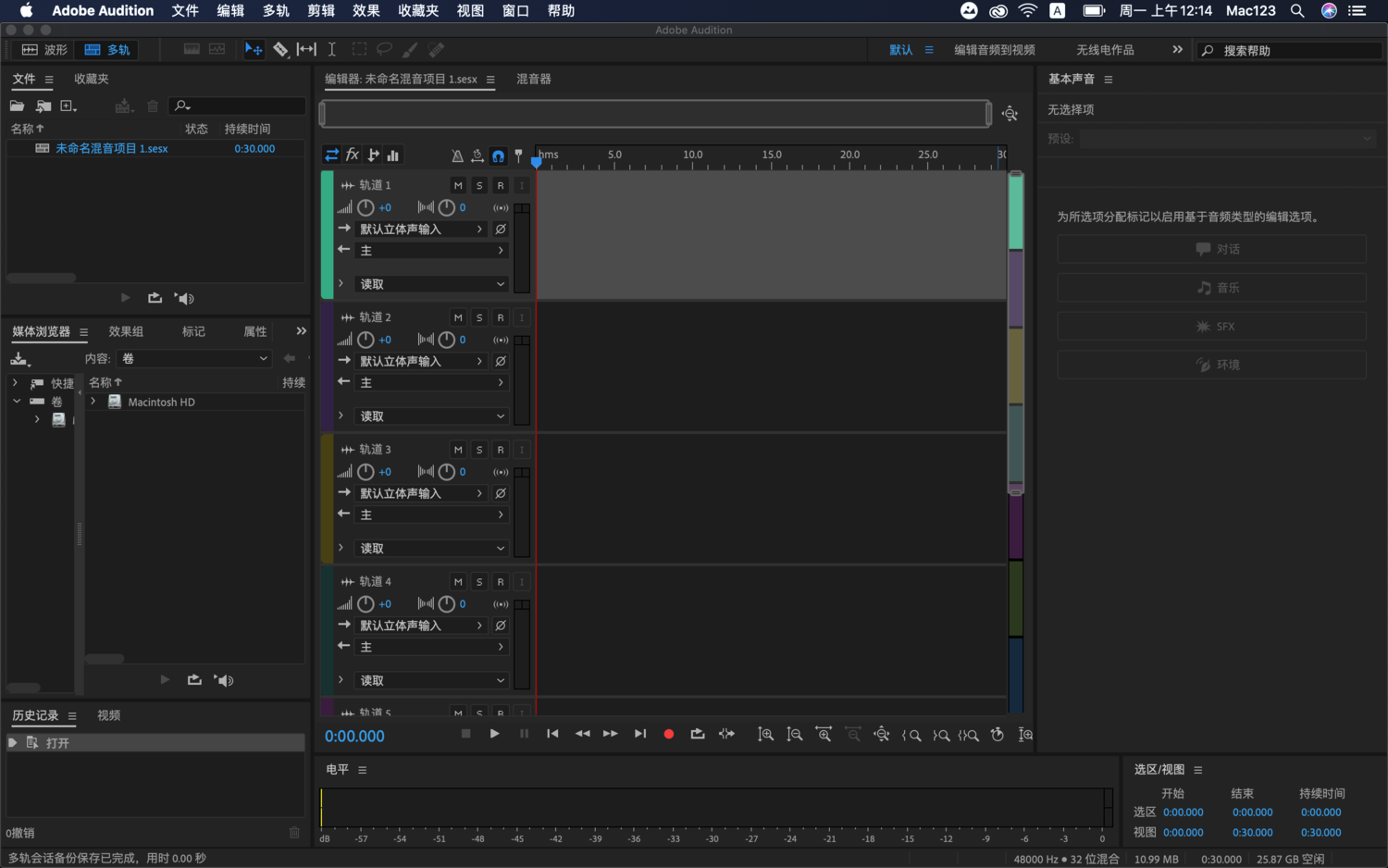The image size is (1388, 868).
Task: Select the Move tool in toolbar
Action: coord(253,49)
